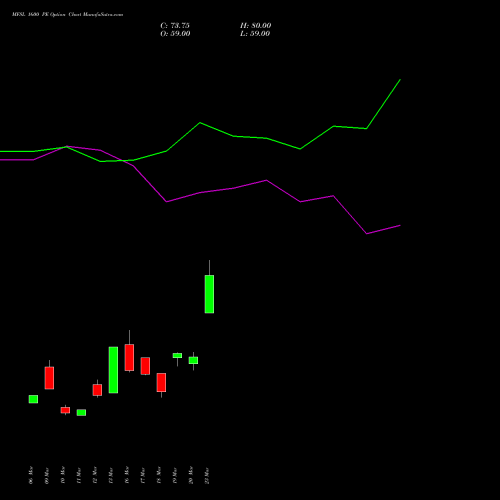The width and height of the screenshot is (500, 500).
Task: Select the 12 Mar date label
Action: 95,475
